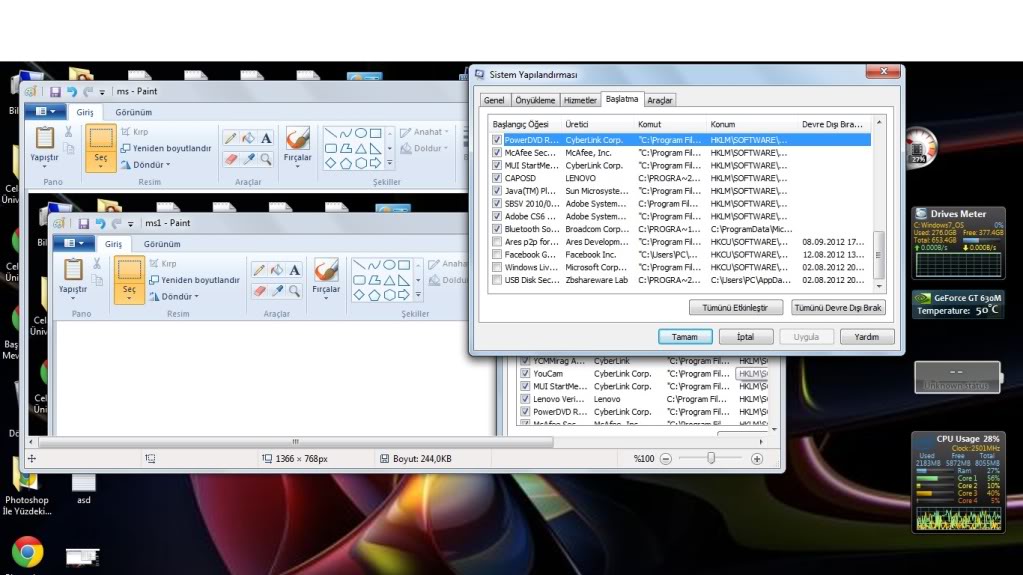The width and height of the screenshot is (1023, 575).
Task: Click the Seç selection rectangle in ms - Paint
Action: tap(100, 138)
